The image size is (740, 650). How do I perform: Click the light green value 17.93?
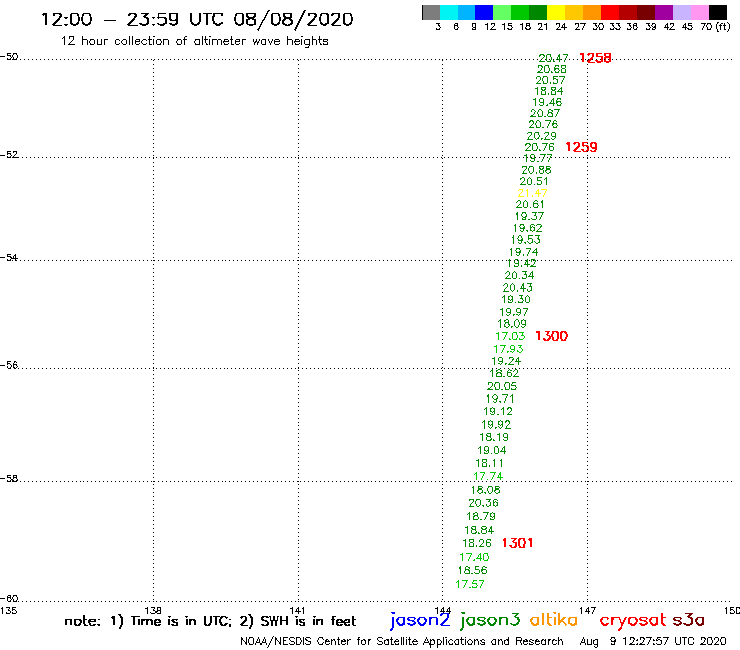tap(508, 349)
